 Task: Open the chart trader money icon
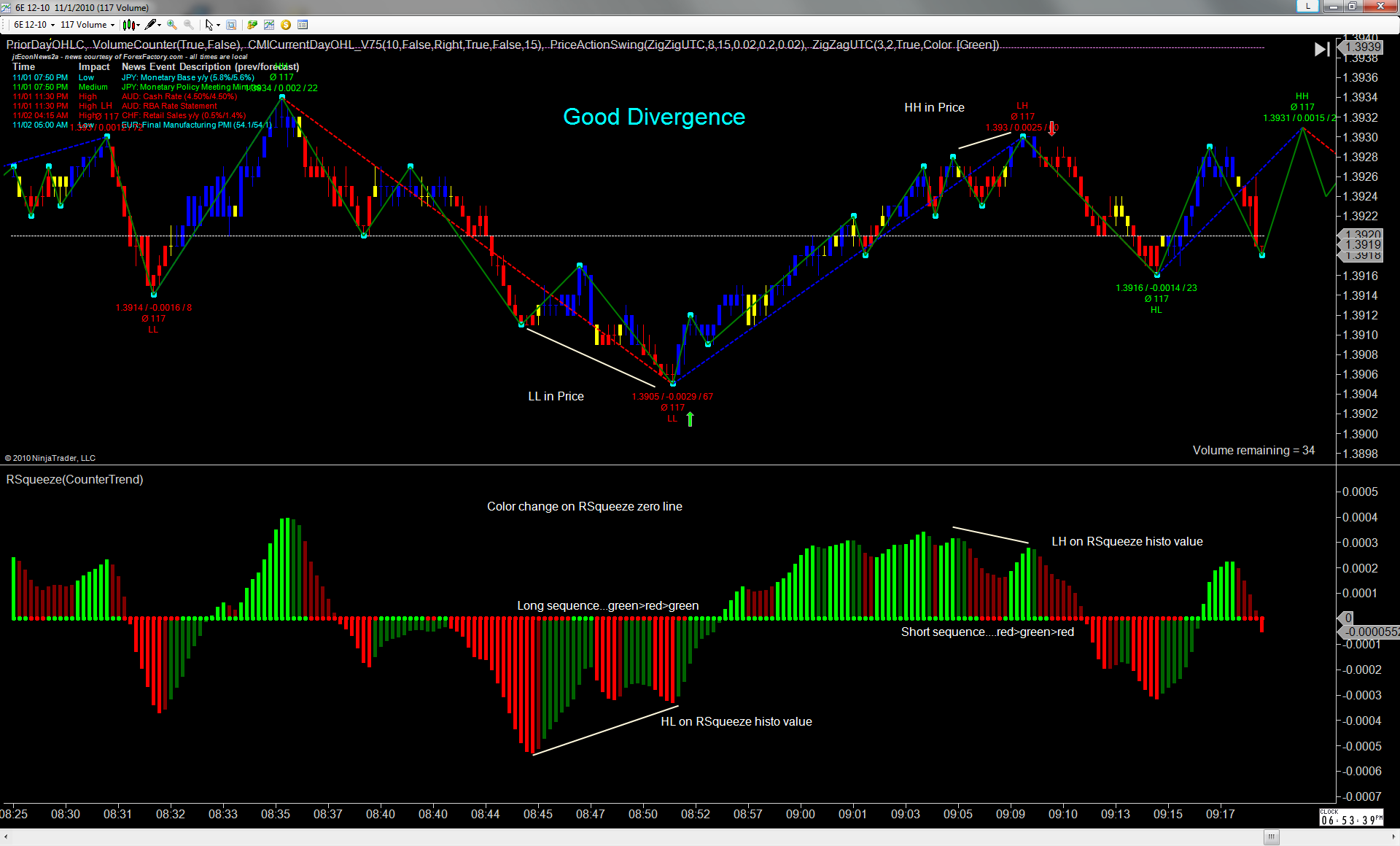point(252,25)
